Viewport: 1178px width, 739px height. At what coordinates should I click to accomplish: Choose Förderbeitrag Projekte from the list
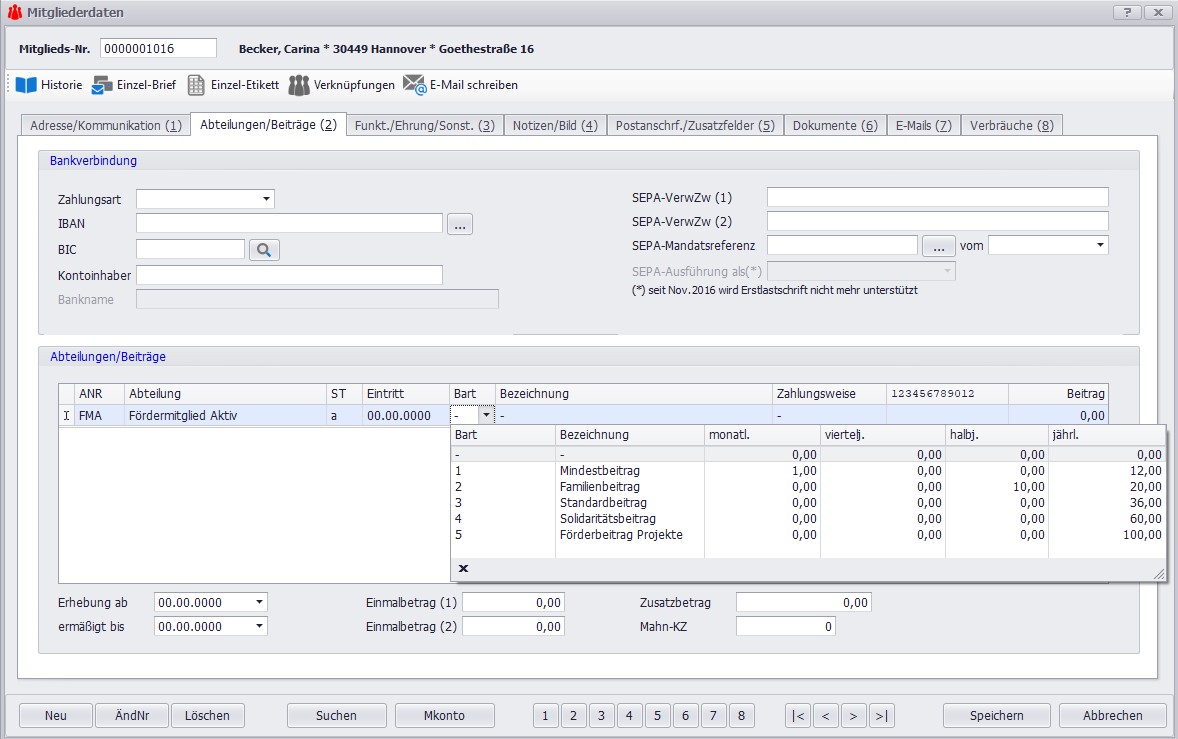click(x=620, y=534)
